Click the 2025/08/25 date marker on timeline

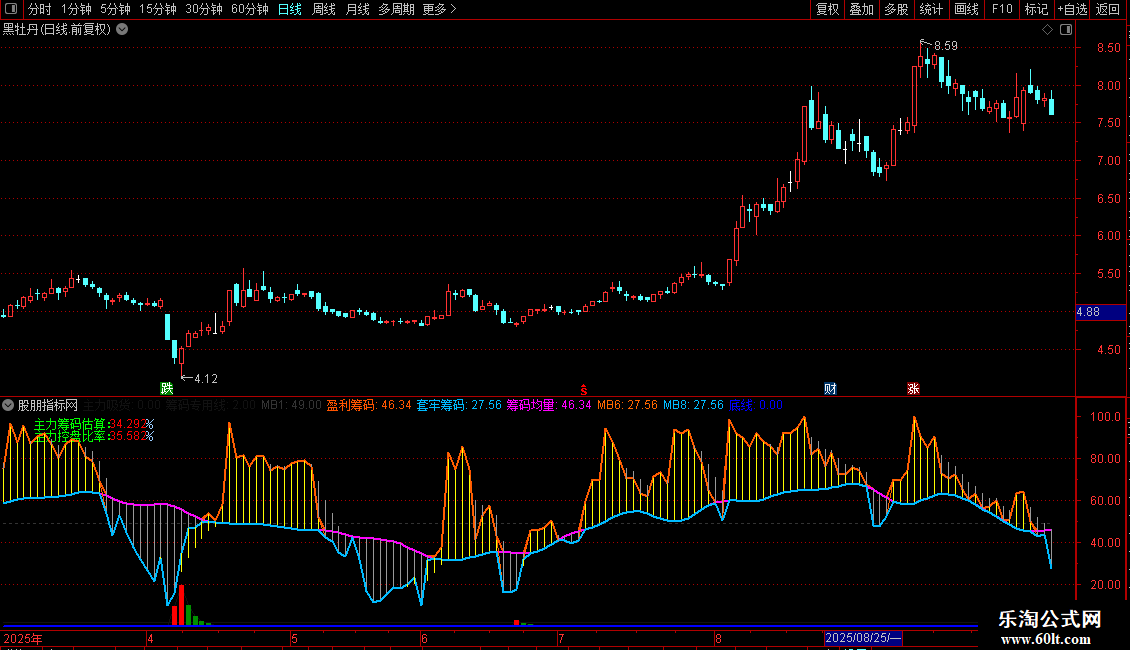pos(864,638)
